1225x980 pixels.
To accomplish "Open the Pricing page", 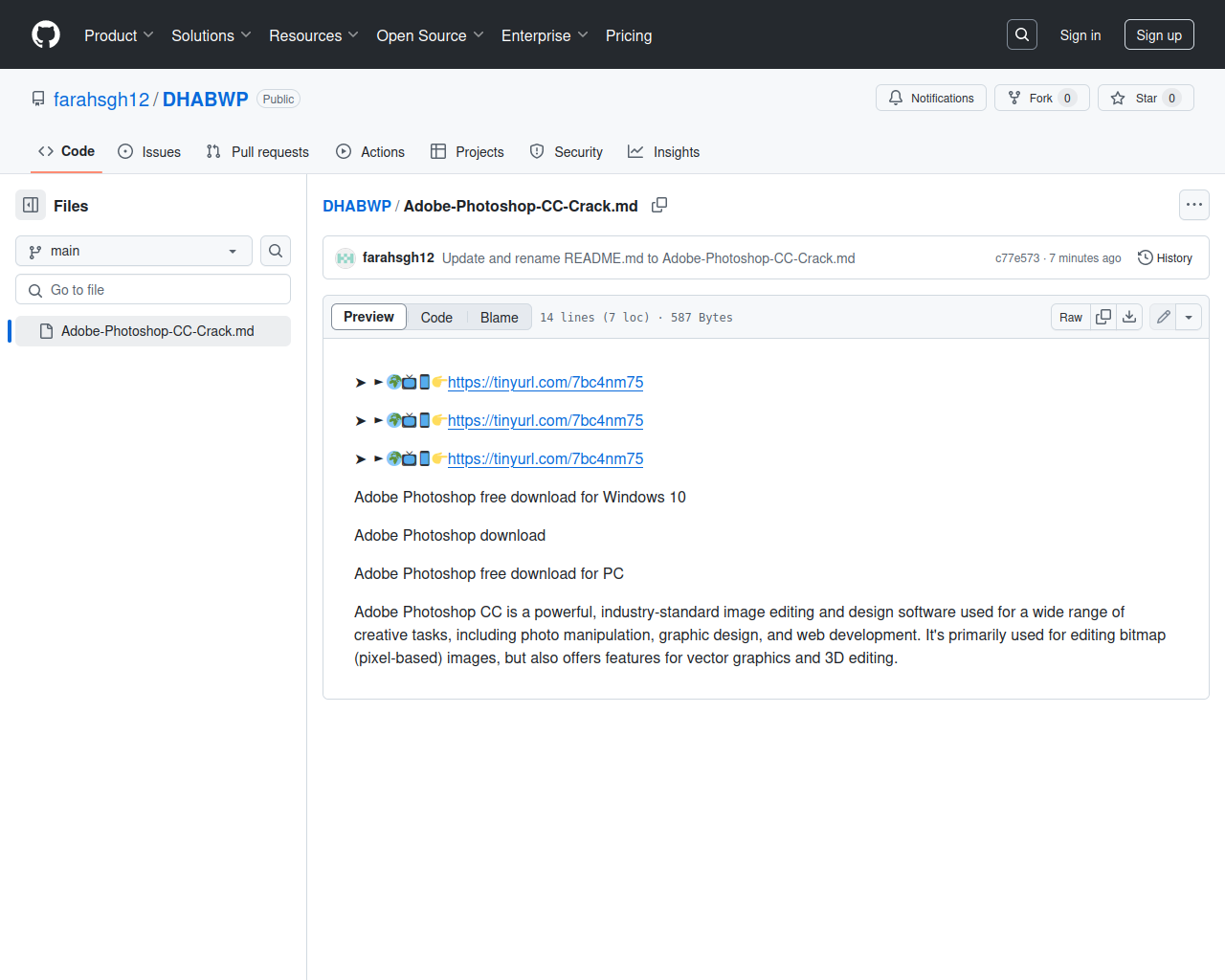I will coord(629,35).
